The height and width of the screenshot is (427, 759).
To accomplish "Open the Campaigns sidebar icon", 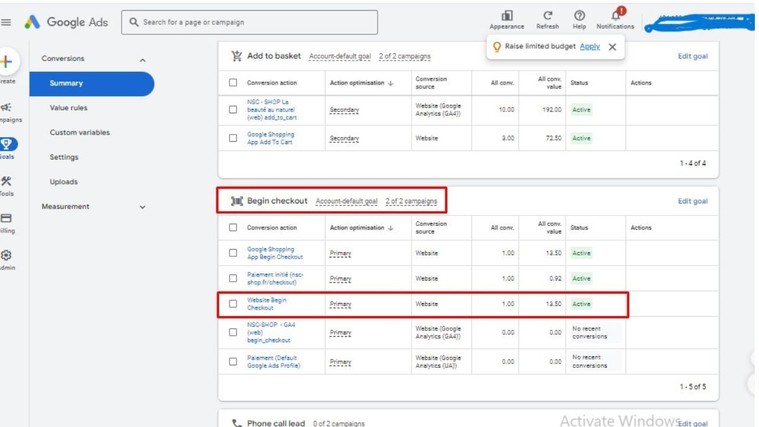I will 6,107.
